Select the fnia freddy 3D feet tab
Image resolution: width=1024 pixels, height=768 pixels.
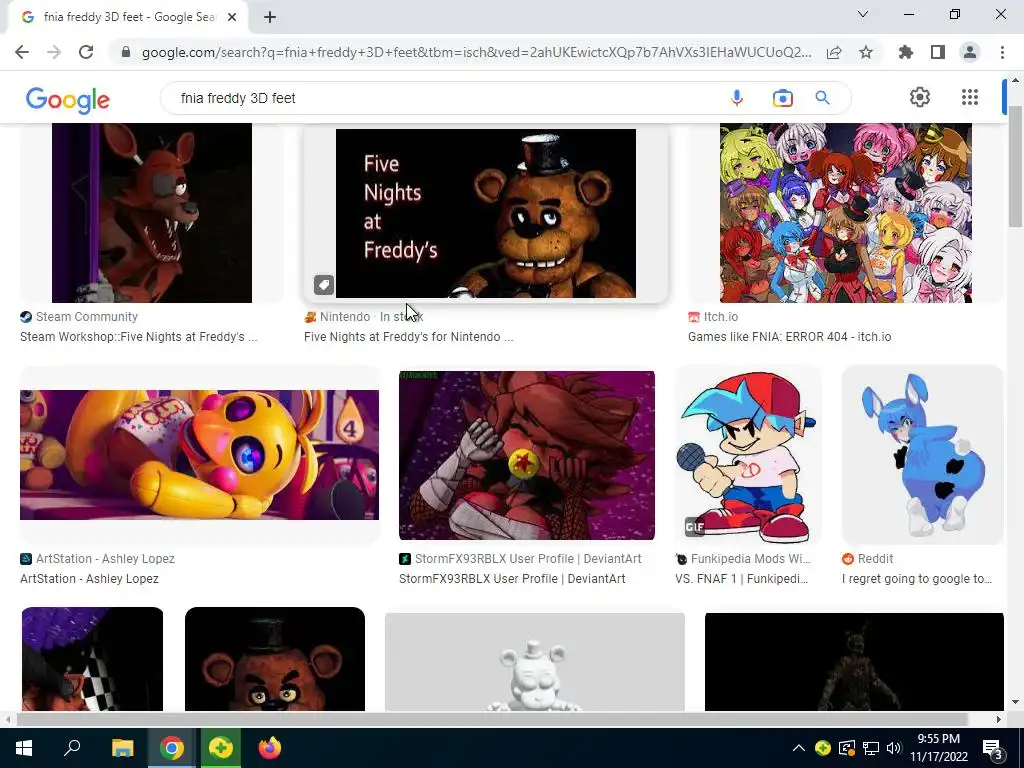point(128,18)
